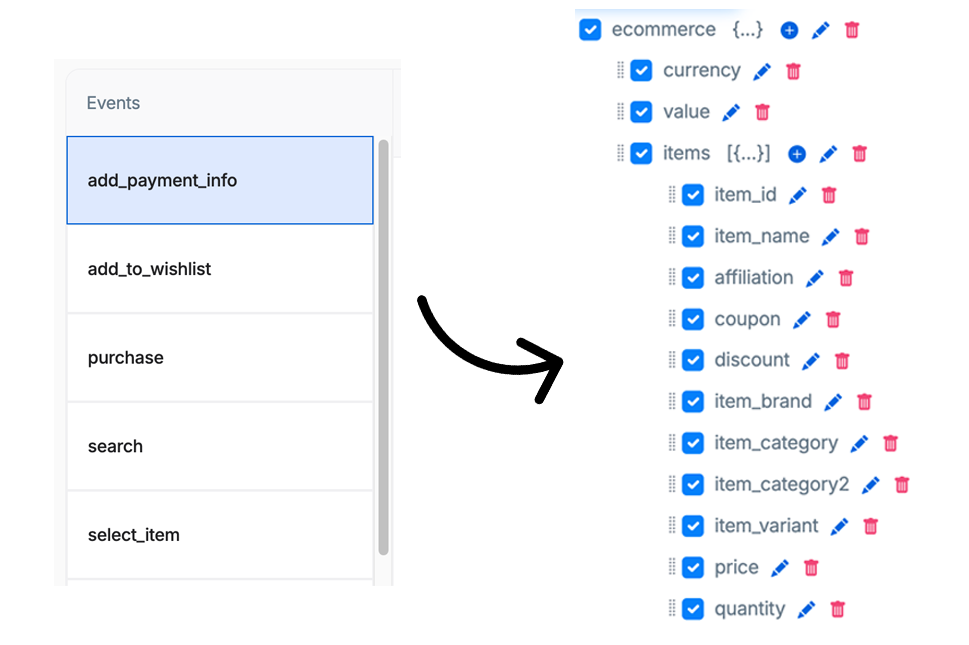This screenshot has width=969, height=645.
Task: Click the add (plus) icon next to ecommerce
Action: click(x=789, y=30)
